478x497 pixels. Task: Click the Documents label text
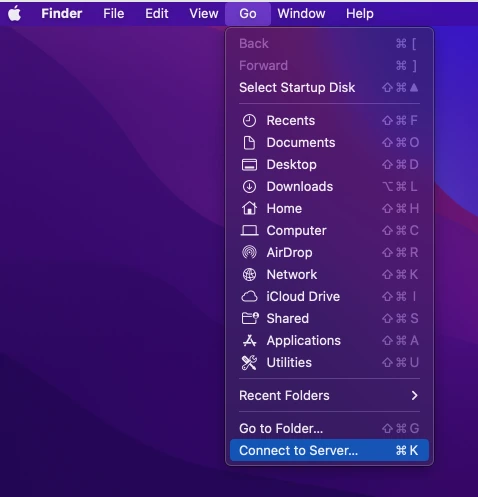point(301,143)
